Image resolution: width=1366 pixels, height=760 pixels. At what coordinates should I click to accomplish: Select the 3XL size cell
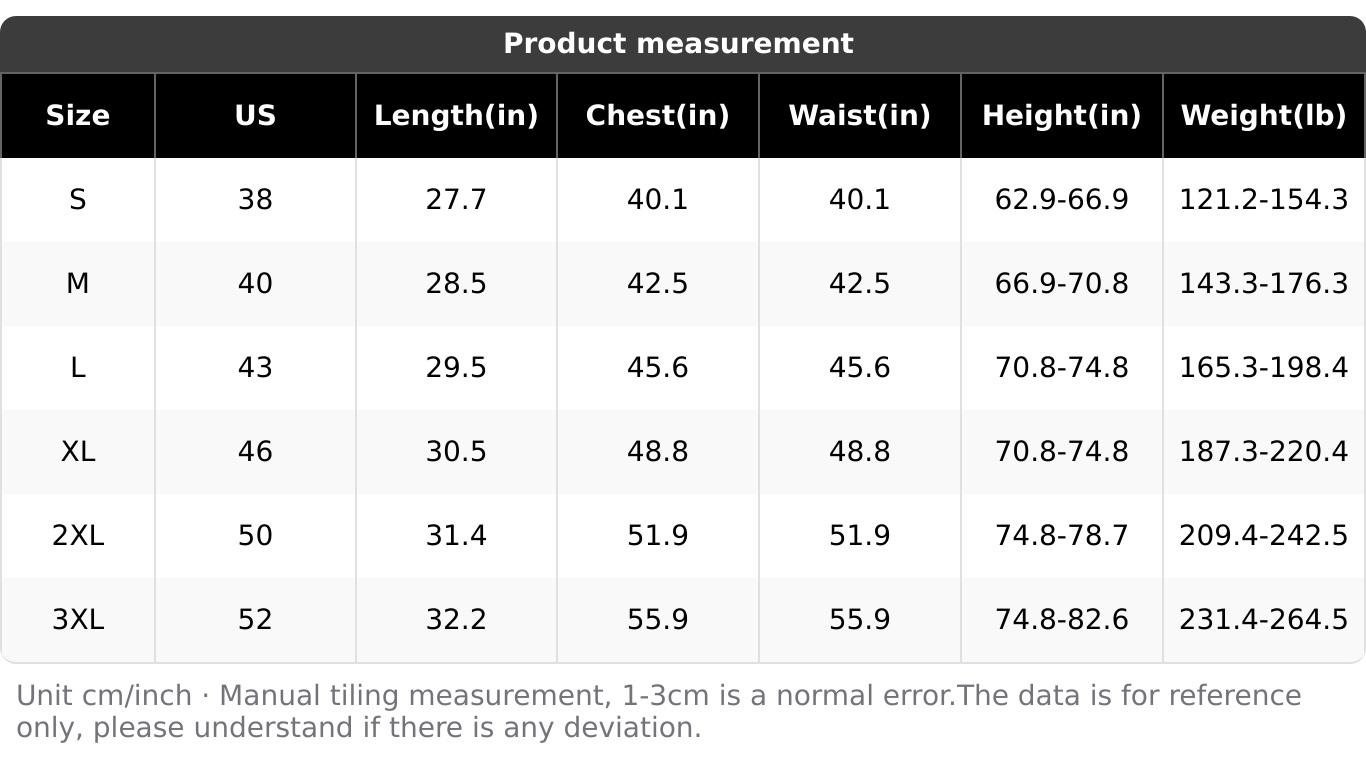coord(77,620)
